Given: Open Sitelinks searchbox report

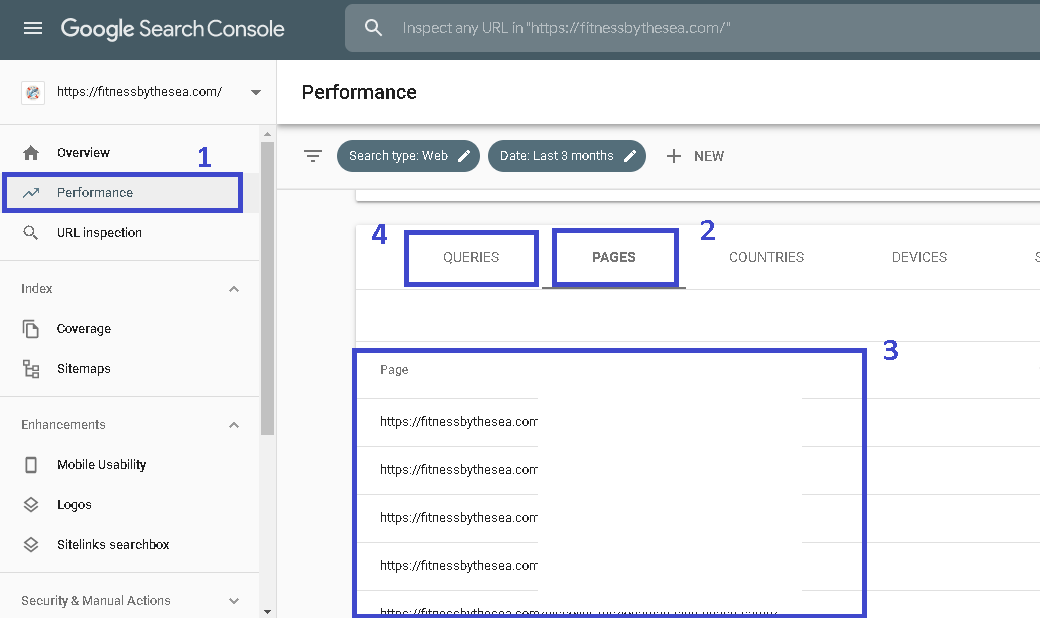Looking at the screenshot, I should [x=113, y=544].
